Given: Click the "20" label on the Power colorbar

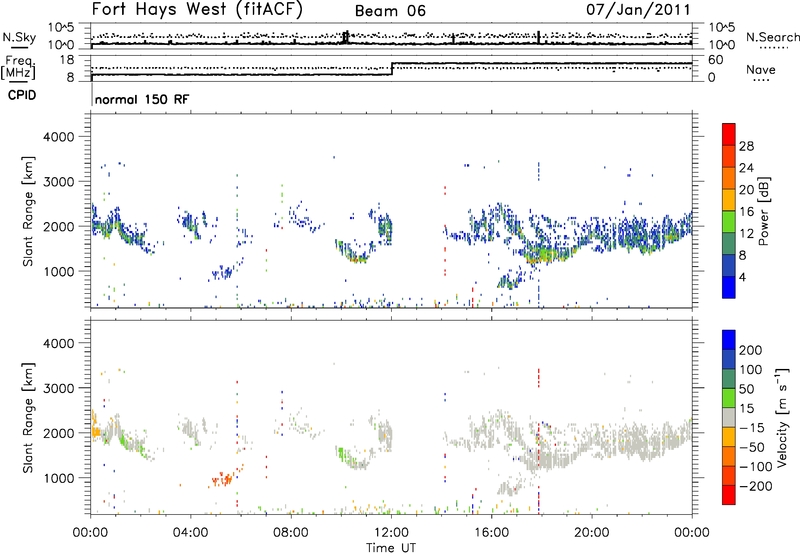Looking at the screenshot, I should point(746,190).
